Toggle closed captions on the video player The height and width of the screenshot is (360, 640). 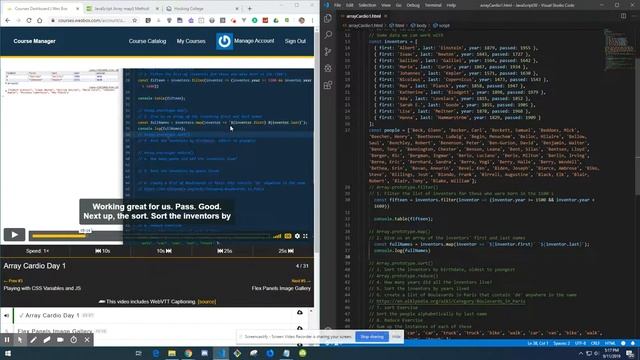[x=288, y=236]
